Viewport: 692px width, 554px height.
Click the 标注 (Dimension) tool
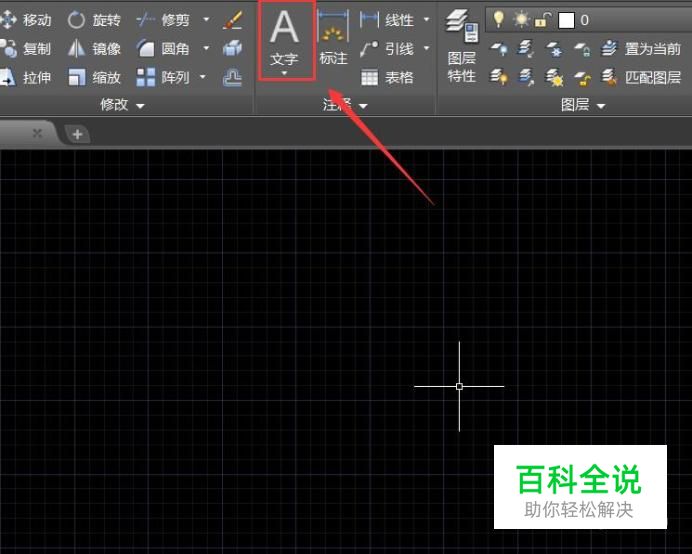[x=333, y=39]
